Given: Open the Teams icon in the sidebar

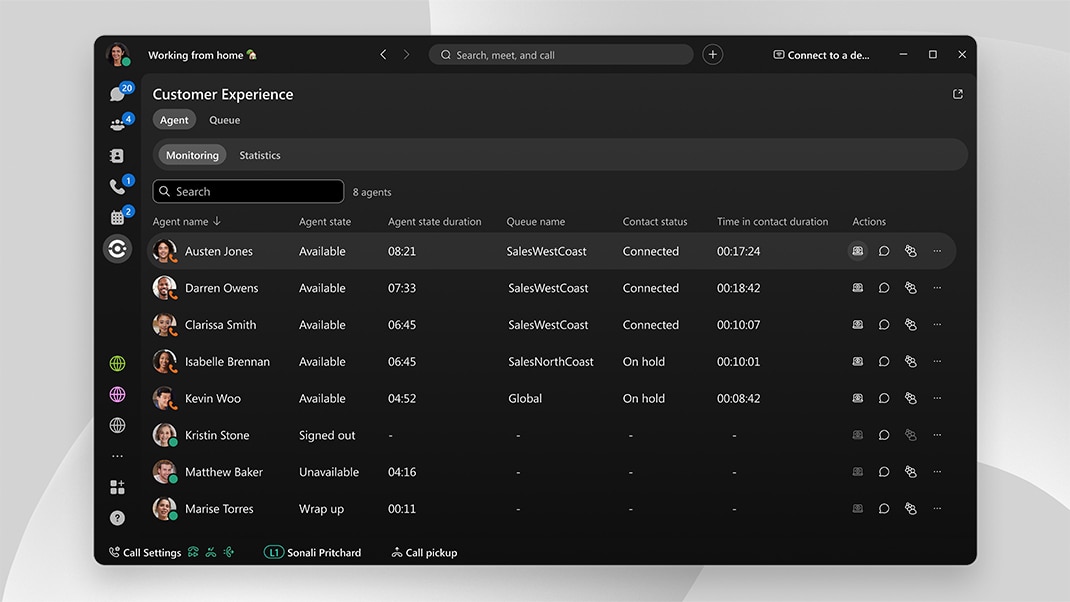Looking at the screenshot, I should (x=118, y=124).
